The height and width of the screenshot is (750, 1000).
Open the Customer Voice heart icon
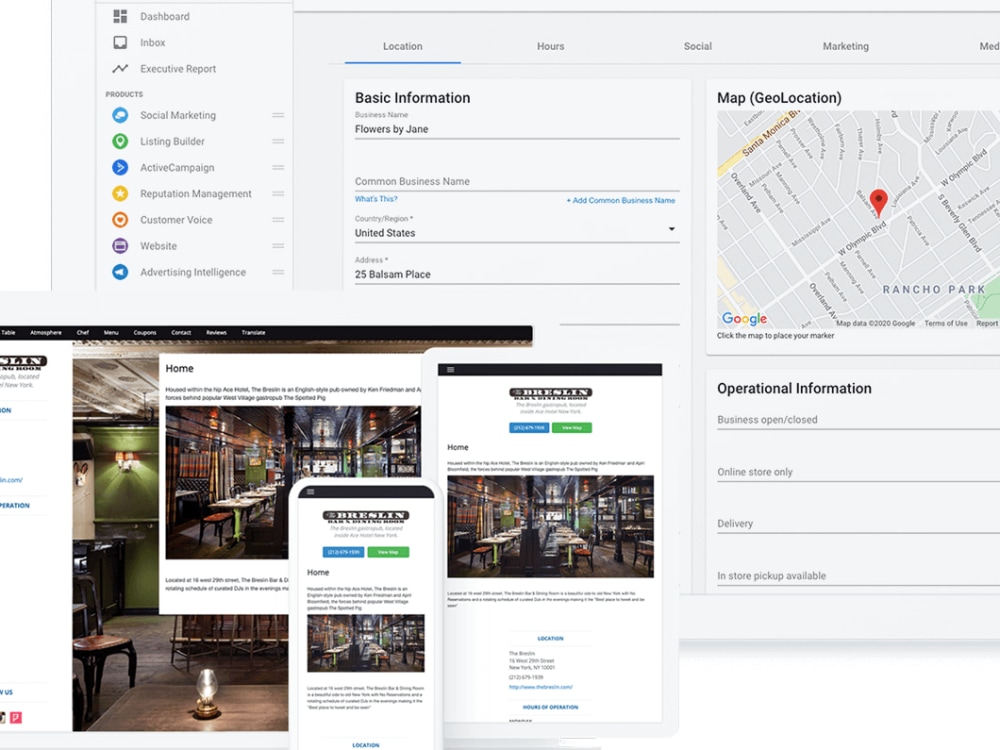[x=120, y=219]
